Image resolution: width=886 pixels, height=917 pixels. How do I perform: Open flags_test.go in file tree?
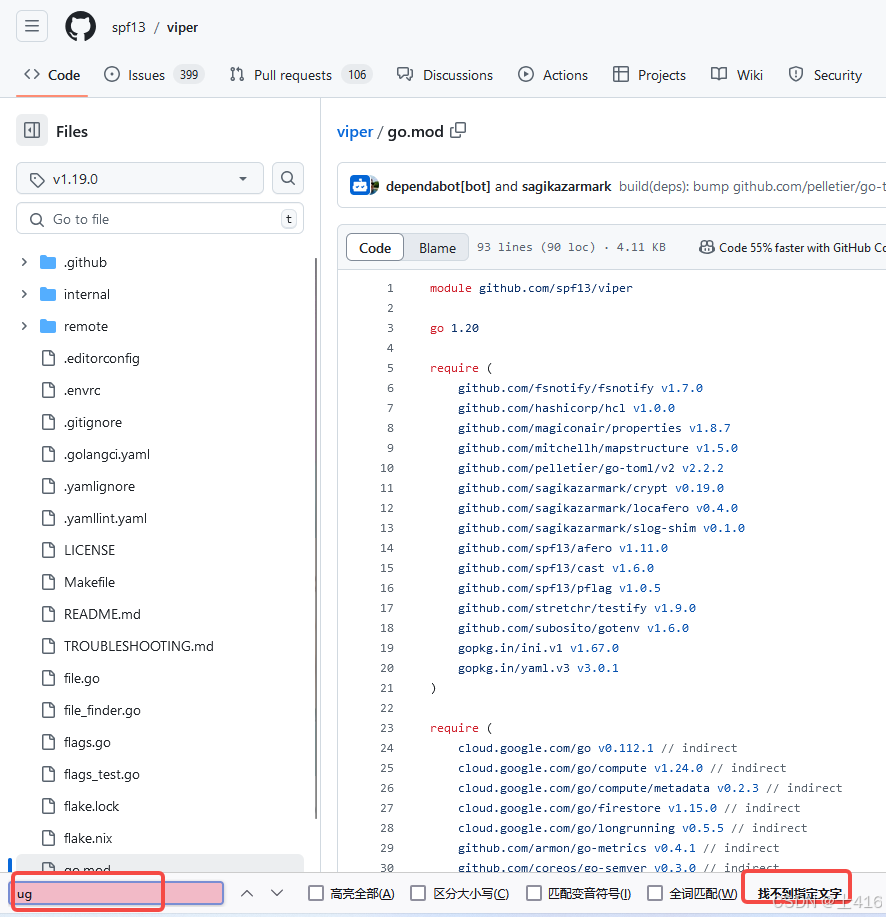click(102, 774)
